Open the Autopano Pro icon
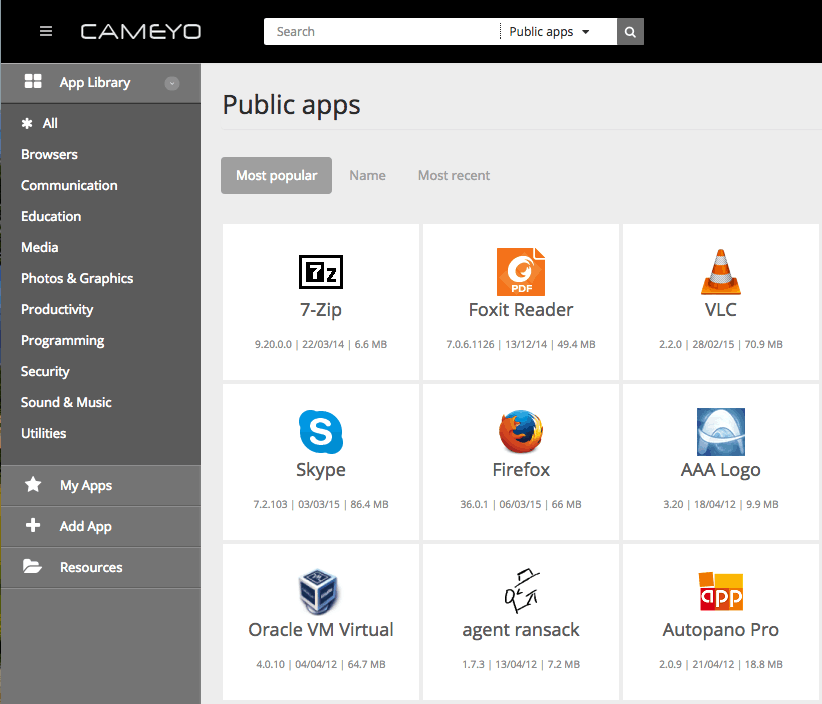The width and height of the screenshot is (822, 704). coord(721,591)
